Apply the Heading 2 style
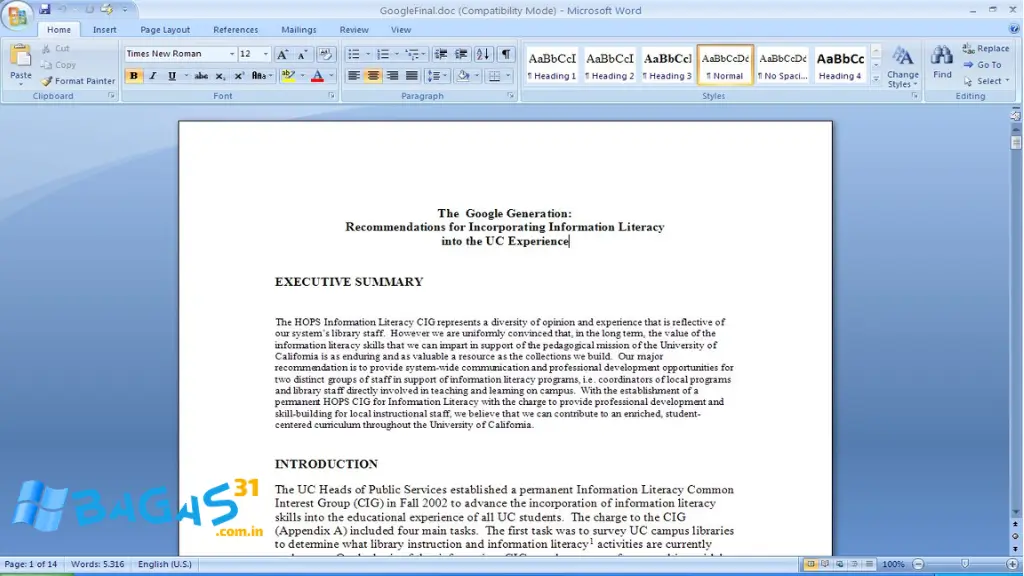The image size is (1024, 576). click(x=609, y=64)
